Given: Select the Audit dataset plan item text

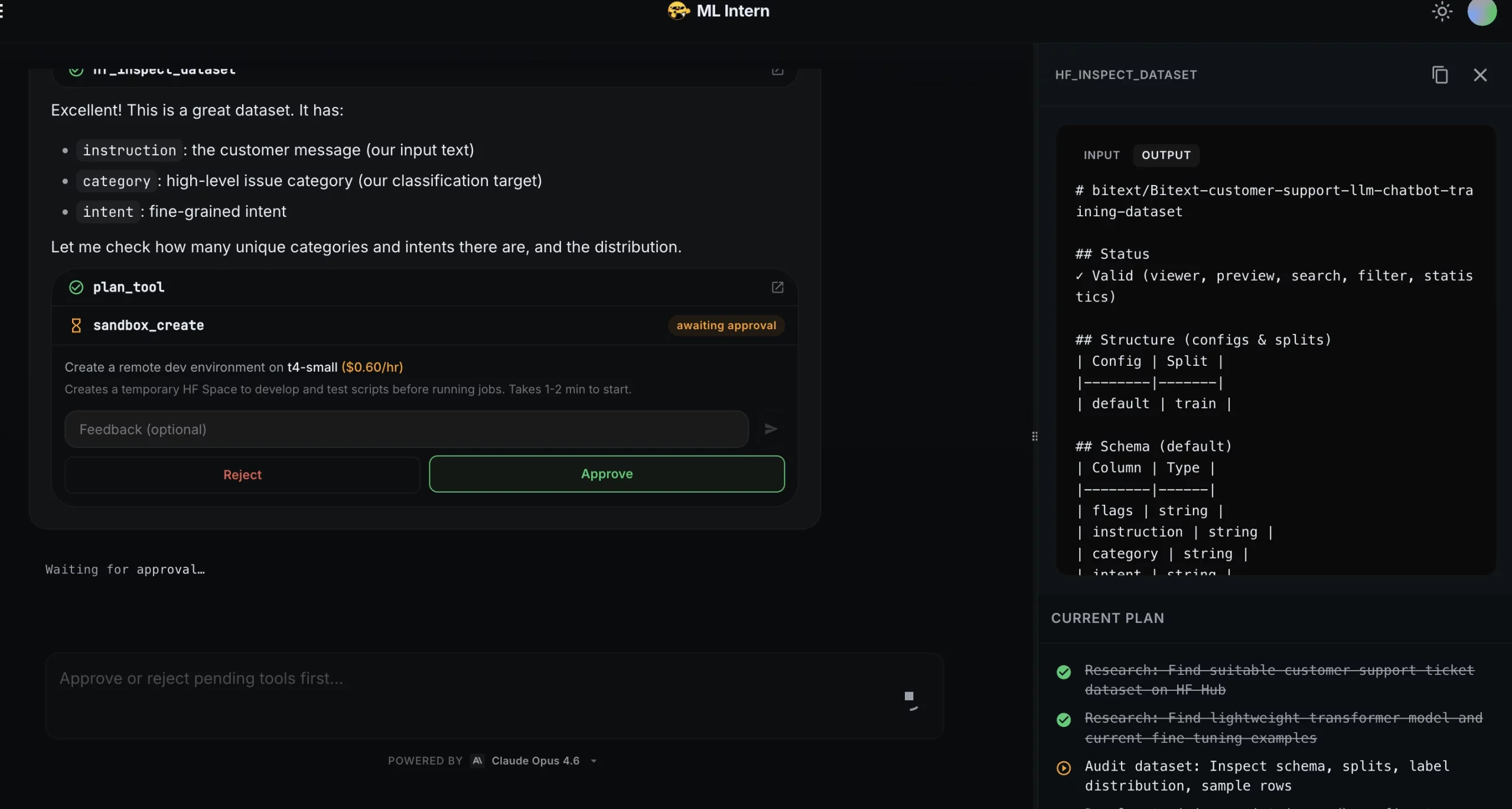Looking at the screenshot, I should click(x=1267, y=776).
